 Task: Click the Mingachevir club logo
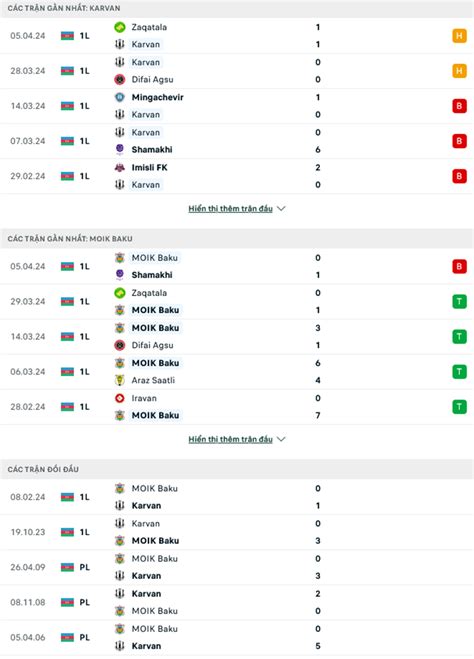point(120,98)
